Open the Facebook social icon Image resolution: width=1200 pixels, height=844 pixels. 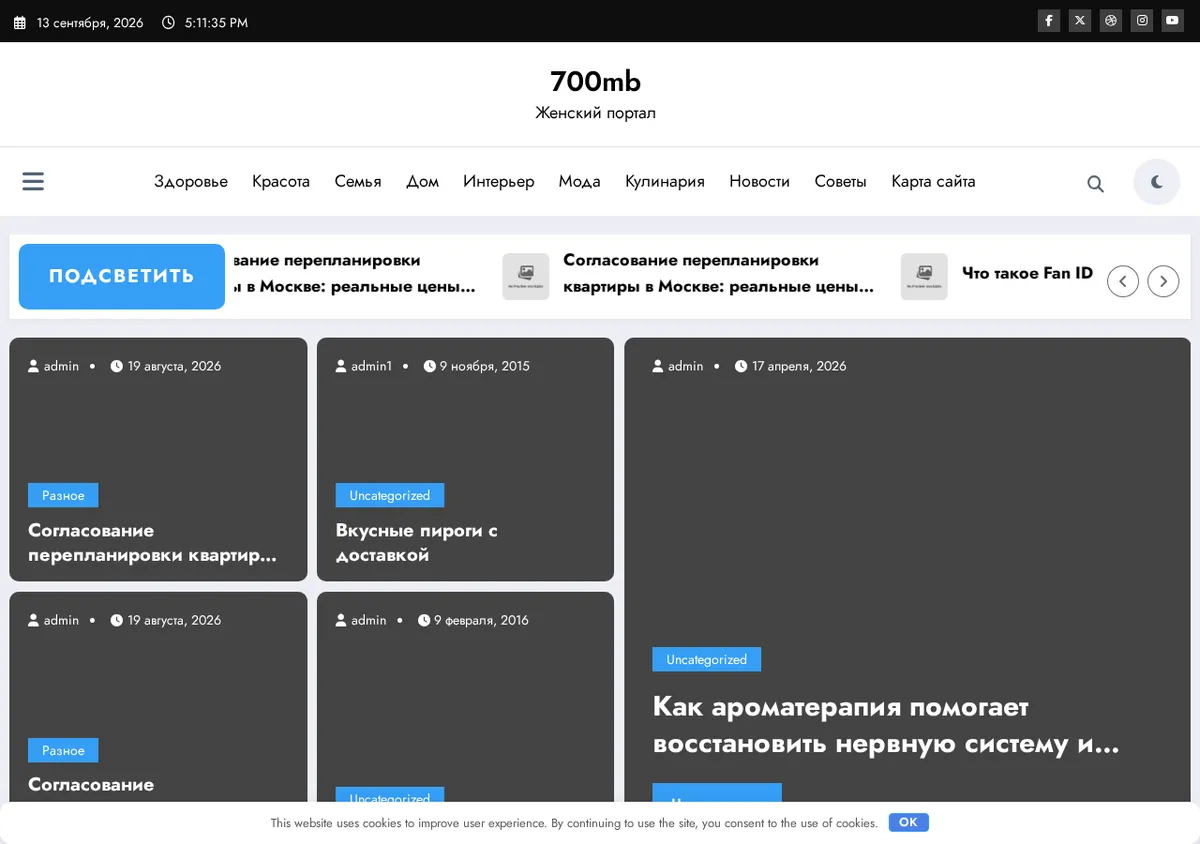click(1048, 21)
